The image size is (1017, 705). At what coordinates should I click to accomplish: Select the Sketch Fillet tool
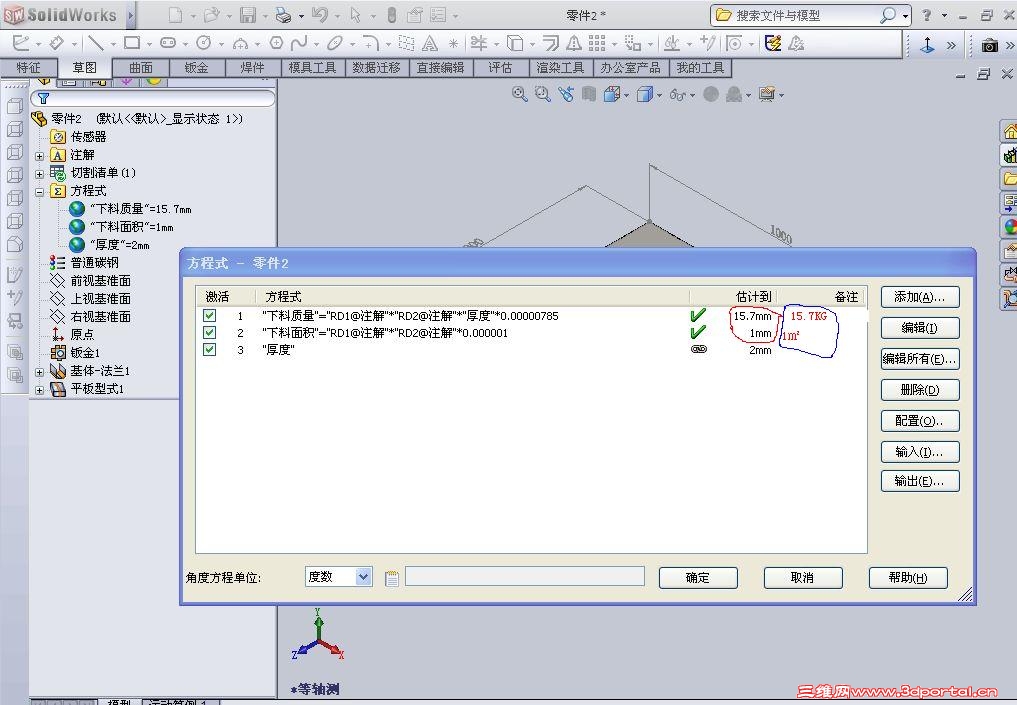[x=371, y=43]
